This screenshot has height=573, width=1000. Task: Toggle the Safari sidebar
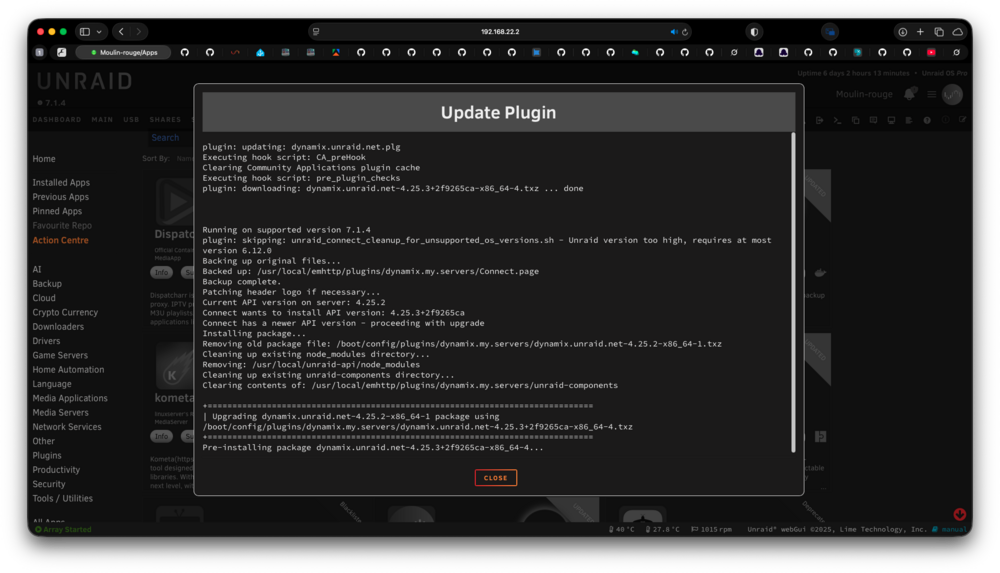pyautogui.click(x=84, y=31)
